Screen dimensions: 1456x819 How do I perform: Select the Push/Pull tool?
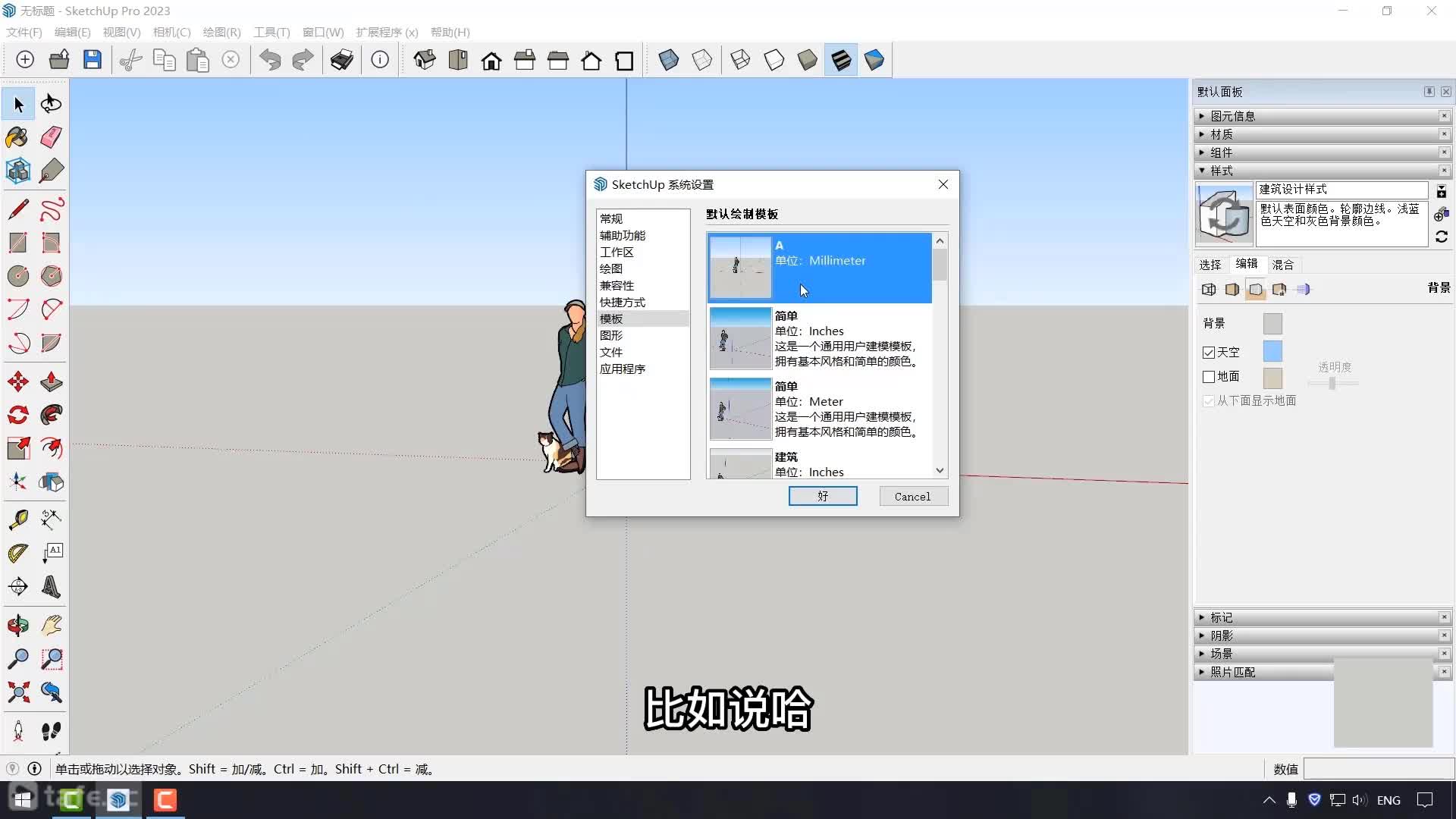[52, 381]
